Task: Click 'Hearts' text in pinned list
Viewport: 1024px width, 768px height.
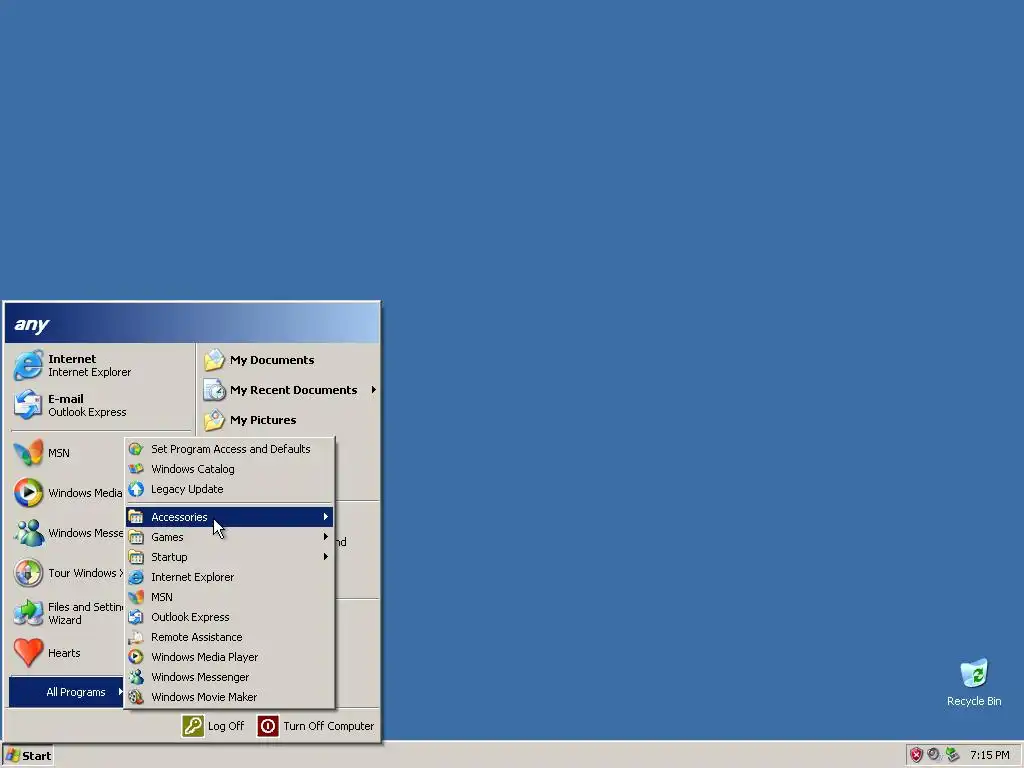Action: [x=64, y=653]
